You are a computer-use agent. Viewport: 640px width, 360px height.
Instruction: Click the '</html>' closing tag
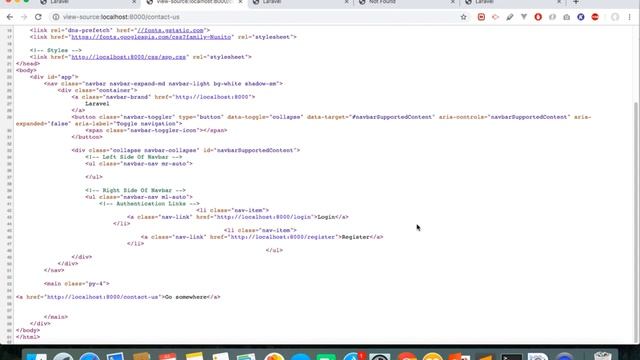click(x=28, y=337)
